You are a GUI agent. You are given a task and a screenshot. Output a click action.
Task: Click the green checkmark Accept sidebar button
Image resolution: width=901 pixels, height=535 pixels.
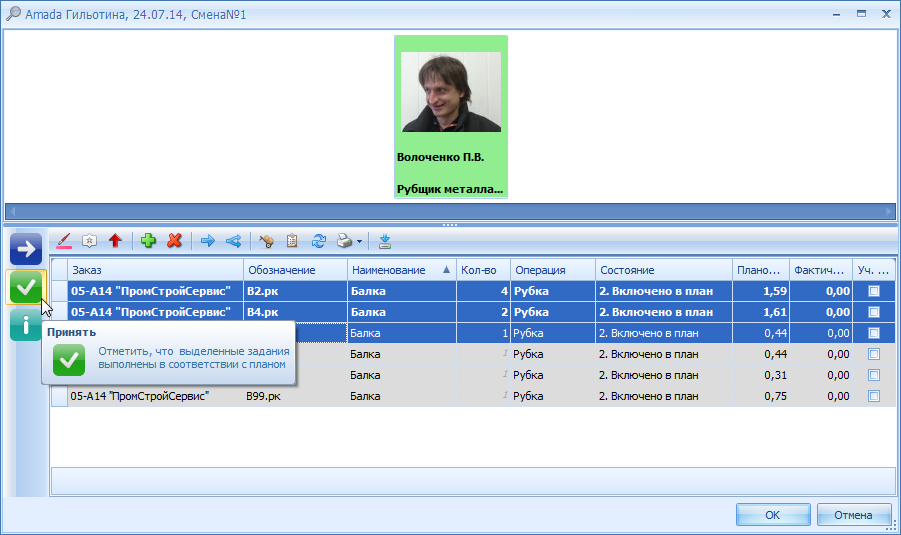[26, 287]
